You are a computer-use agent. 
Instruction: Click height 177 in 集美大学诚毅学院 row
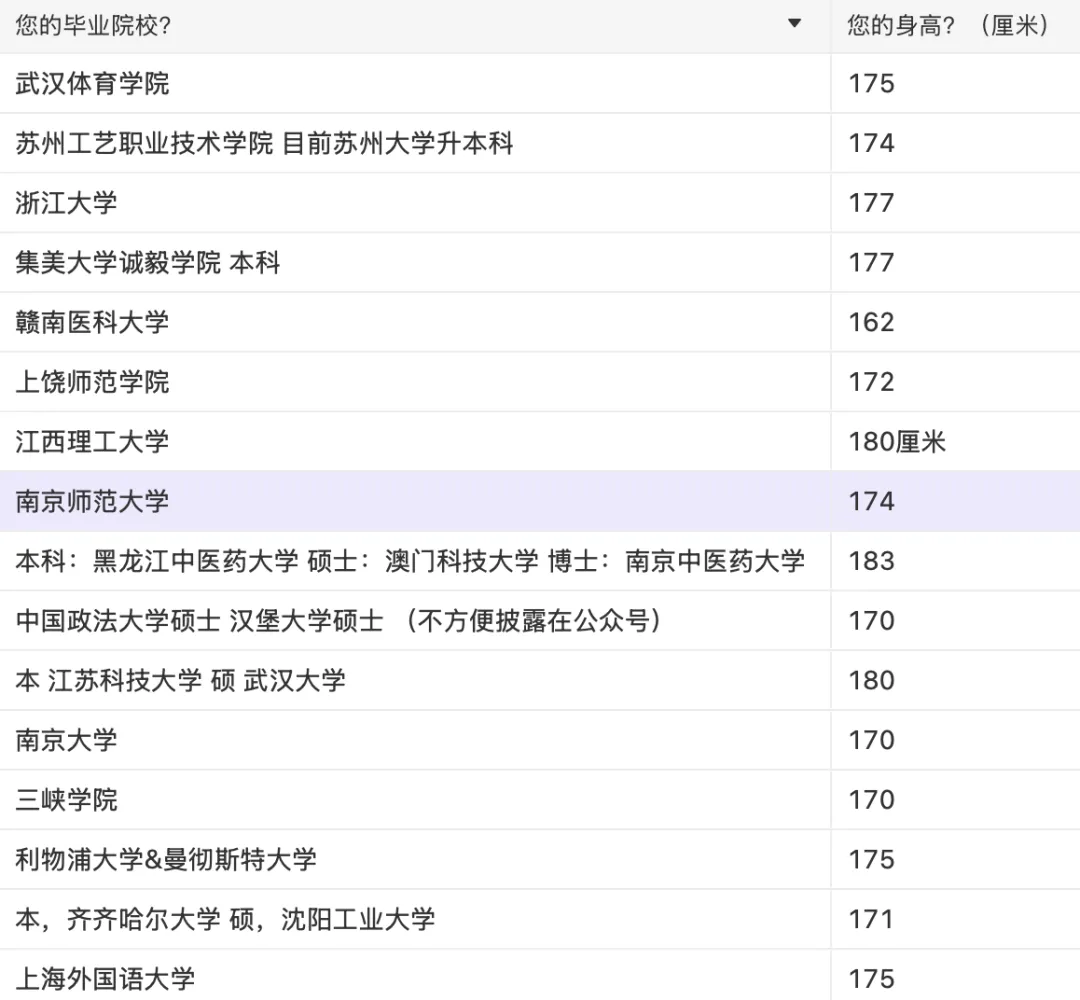955,262
